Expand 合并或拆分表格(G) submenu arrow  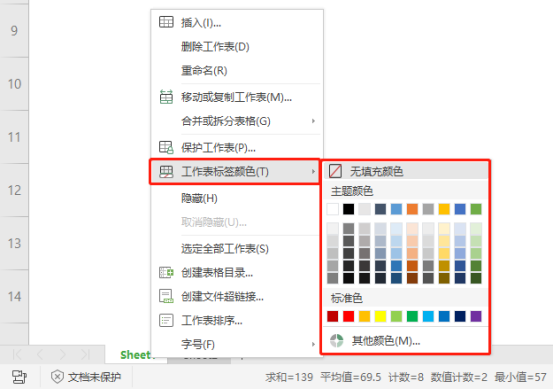coord(313,121)
